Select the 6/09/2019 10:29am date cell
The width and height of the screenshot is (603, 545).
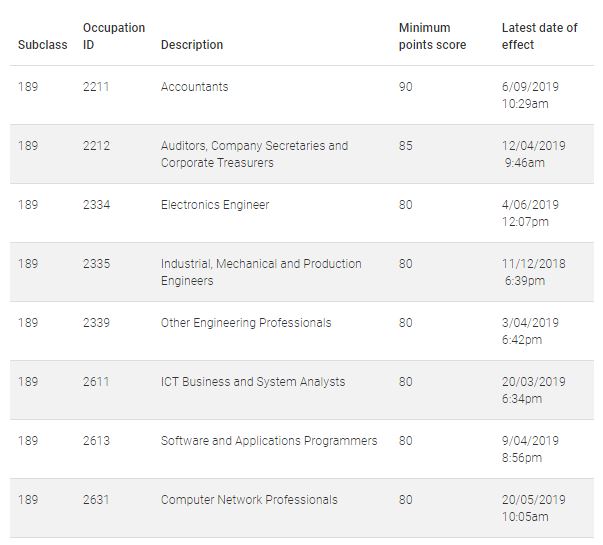[x=530, y=95]
